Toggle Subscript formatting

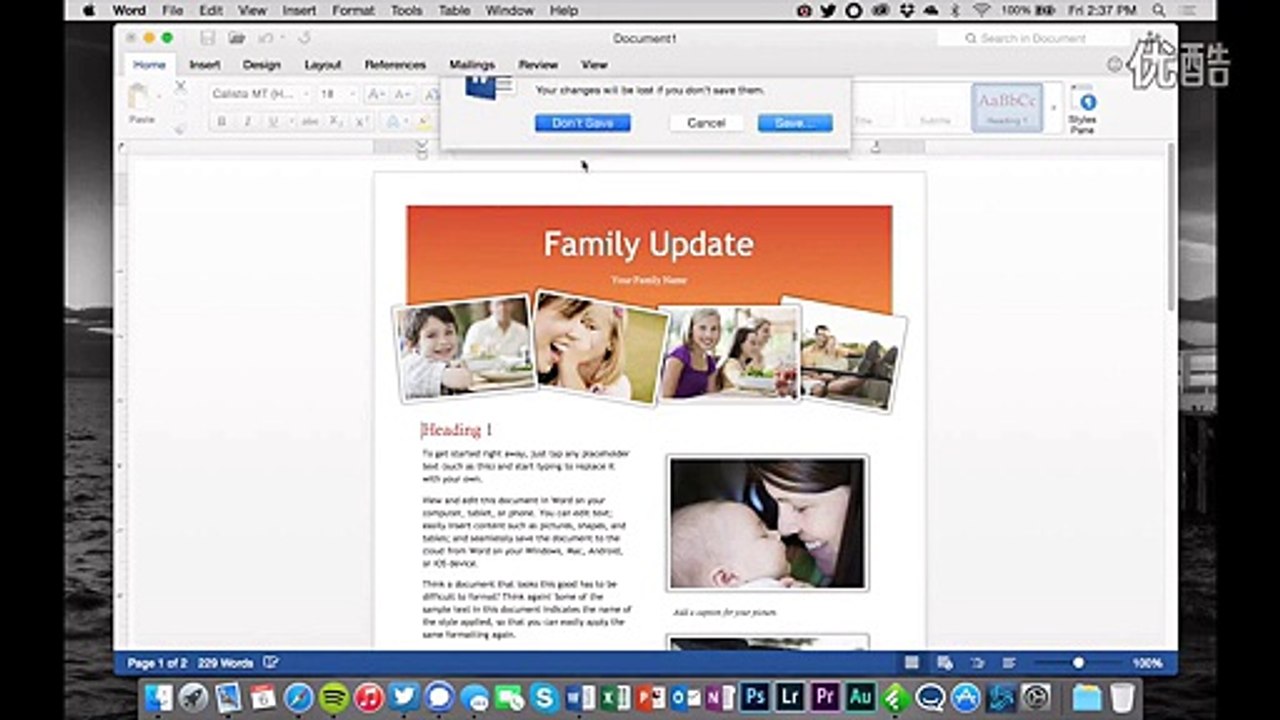337,122
